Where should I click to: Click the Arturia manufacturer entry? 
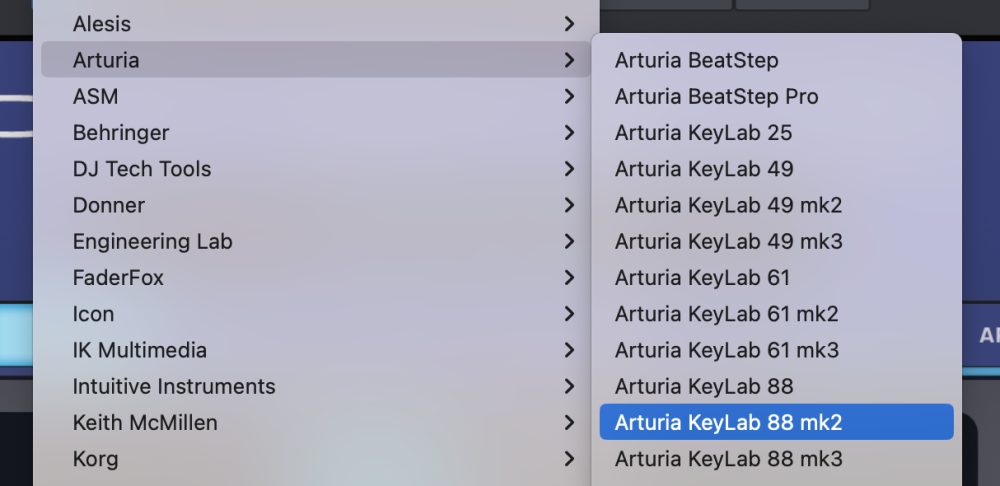(106, 60)
